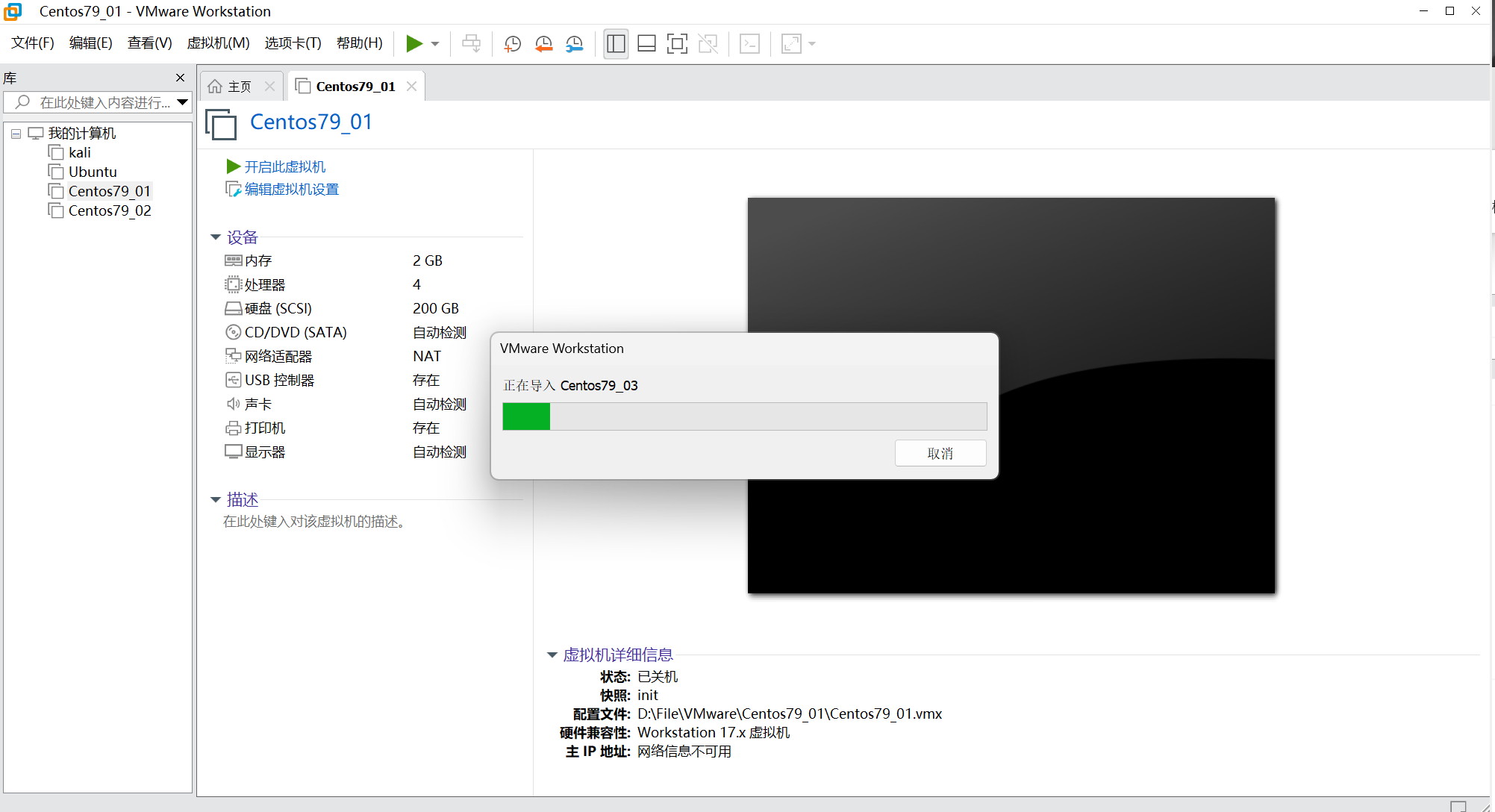Open the library search filter dropdown
Screen dimensions: 1495x812
[x=183, y=102]
